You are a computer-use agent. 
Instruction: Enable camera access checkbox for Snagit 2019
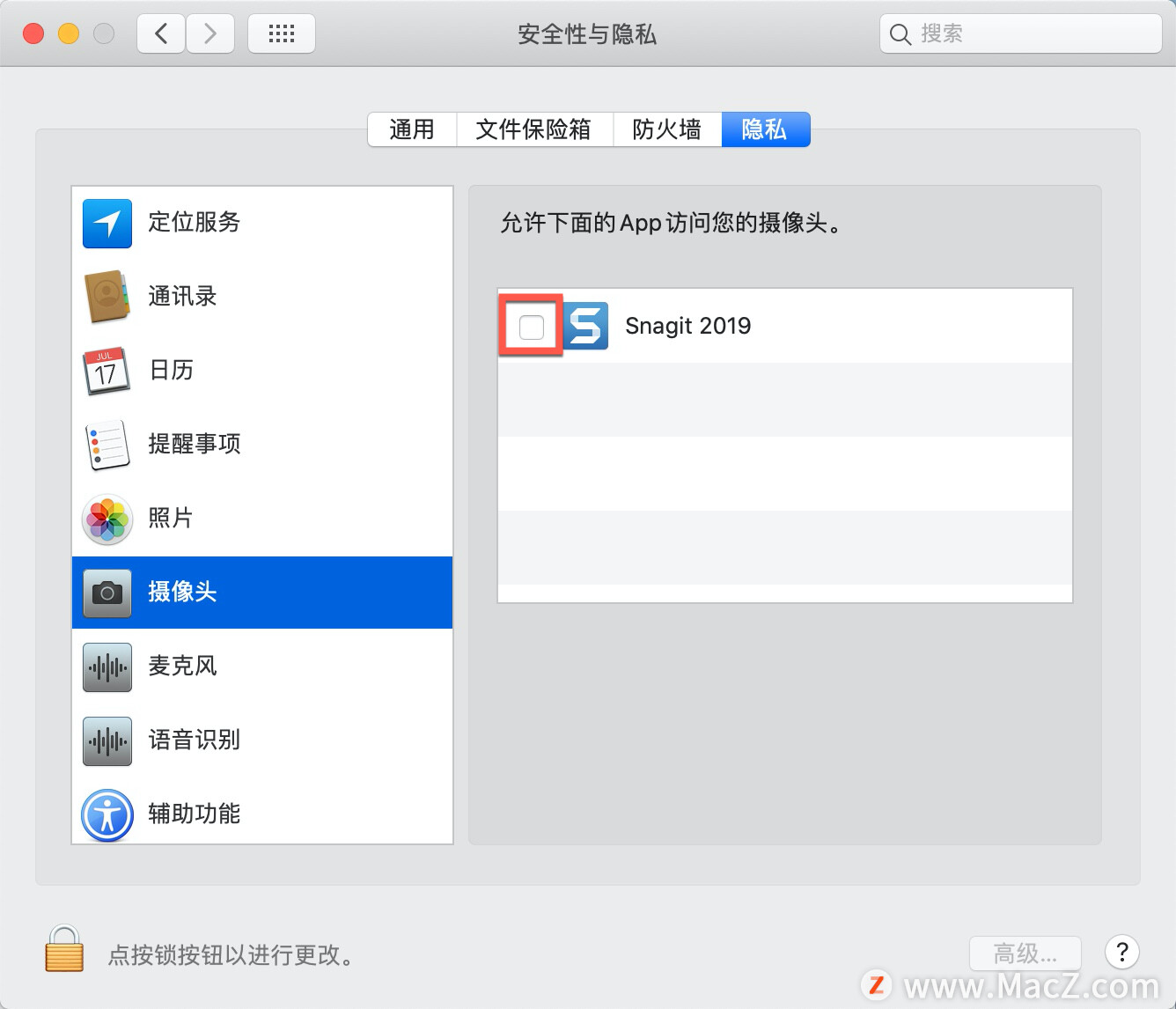click(x=532, y=327)
